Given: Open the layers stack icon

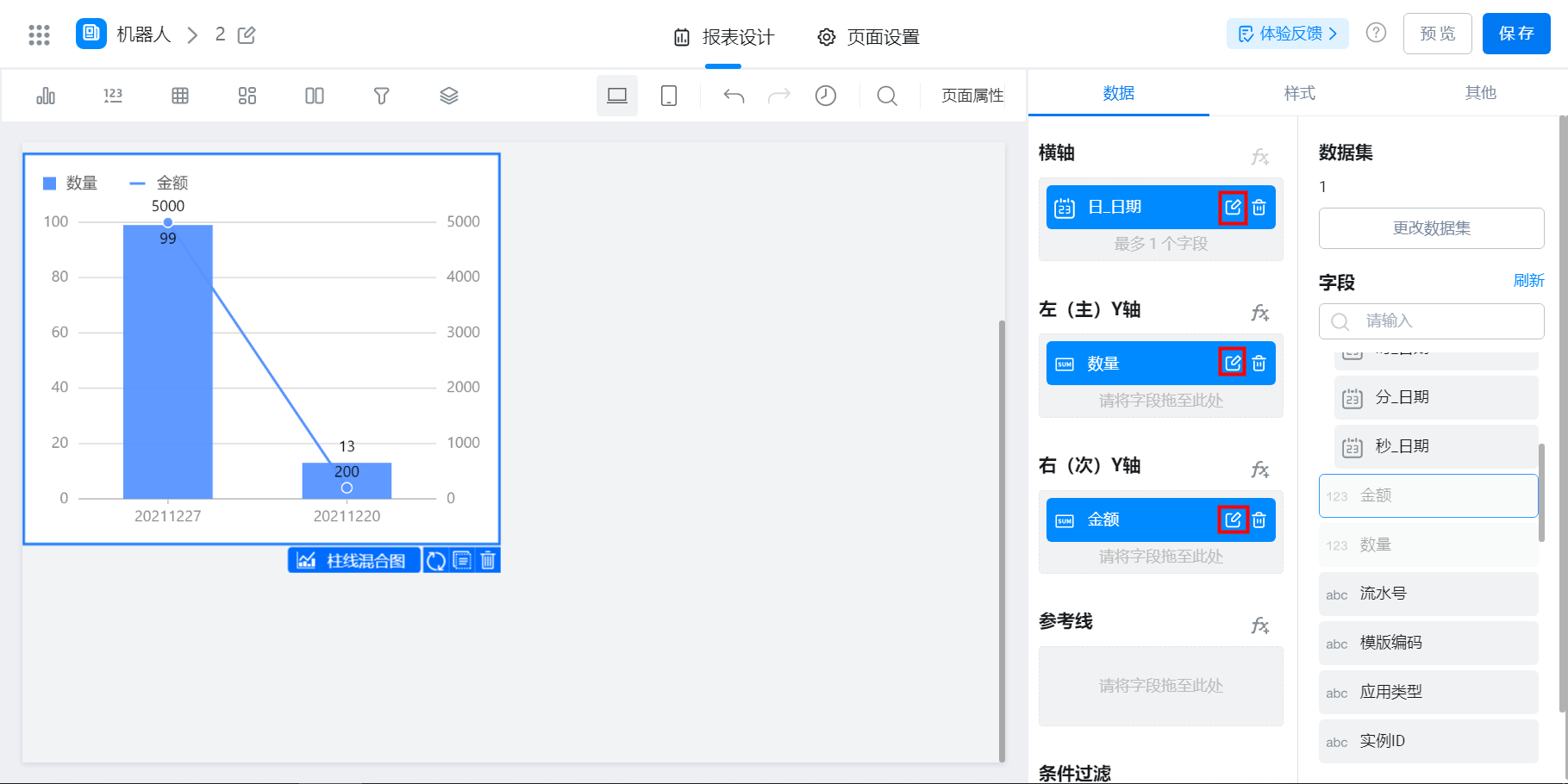Looking at the screenshot, I should pyautogui.click(x=449, y=96).
